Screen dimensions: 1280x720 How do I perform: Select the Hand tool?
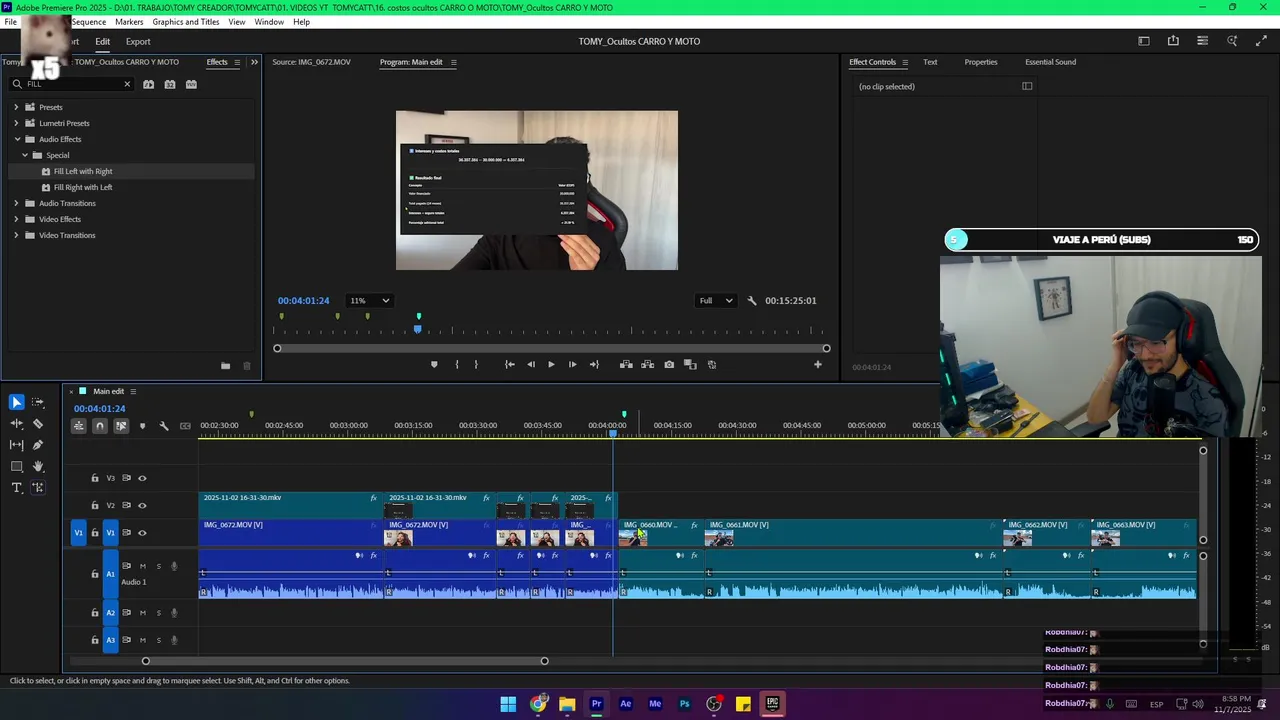[38, 466]
